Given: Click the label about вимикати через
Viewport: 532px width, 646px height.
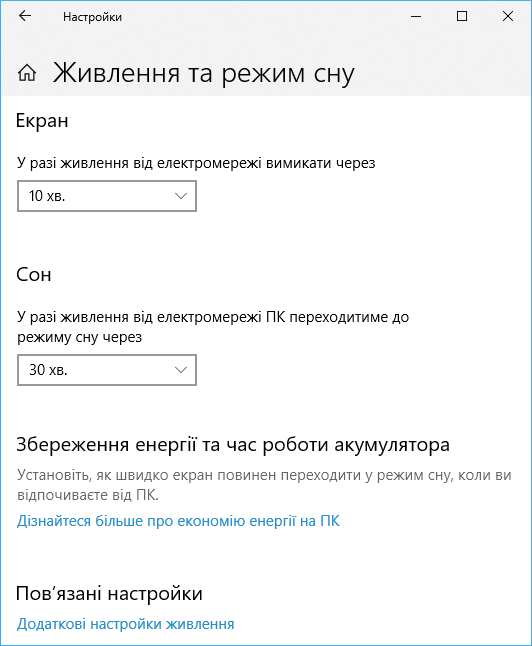Looking at the screenshot, I should click(x=196, y=164).
